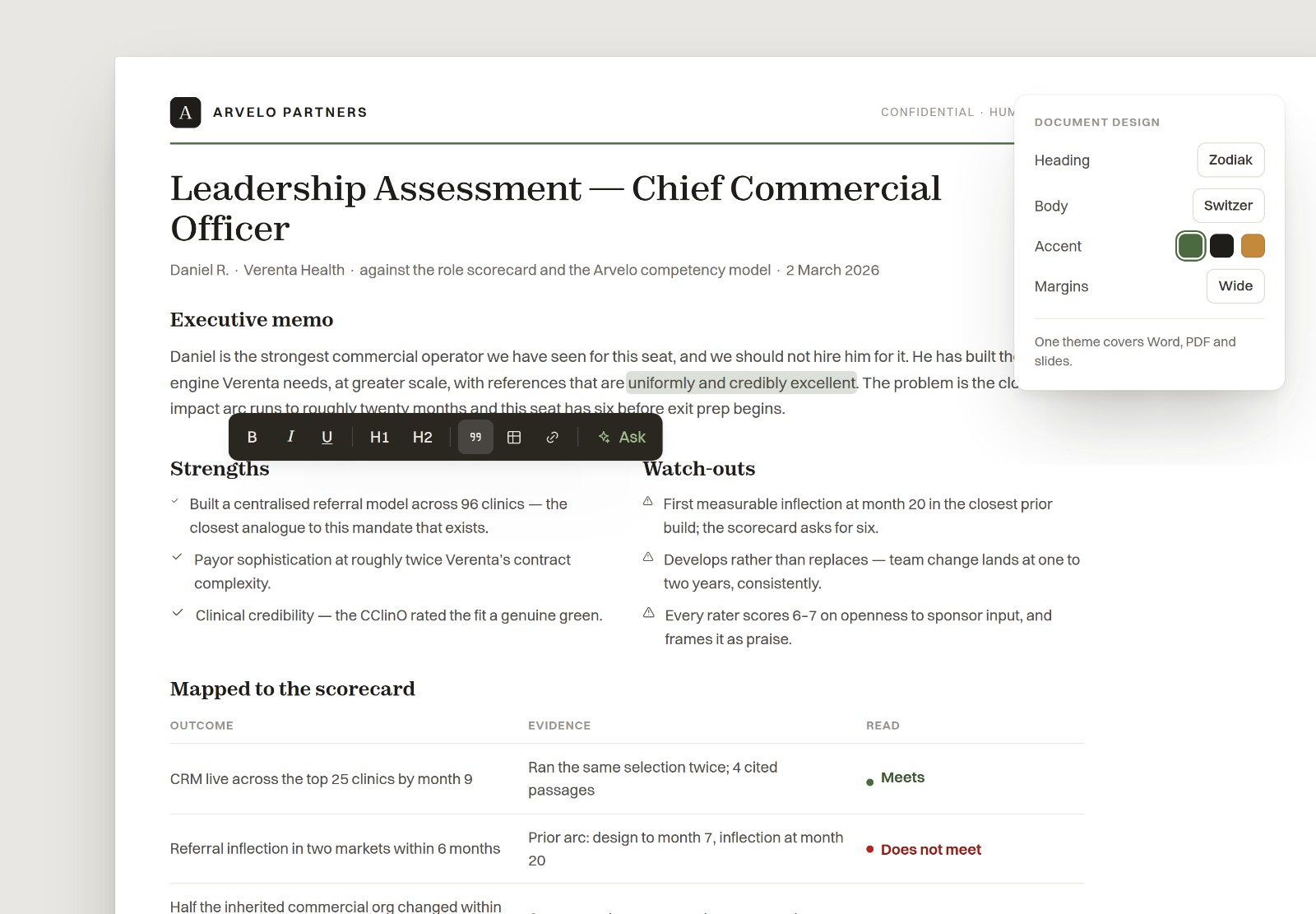Add a link to the selection
The height and width of the screenshot is (914, 1316).
coord(553,437)
